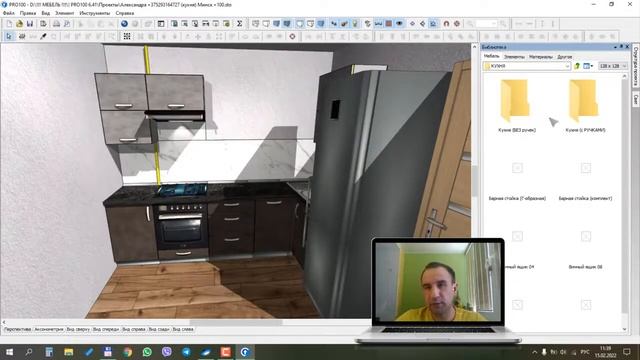Viewport: 640px width, 360px height.
Task: Open Telegram from the taskbar
Action: (x=186, y=352)
